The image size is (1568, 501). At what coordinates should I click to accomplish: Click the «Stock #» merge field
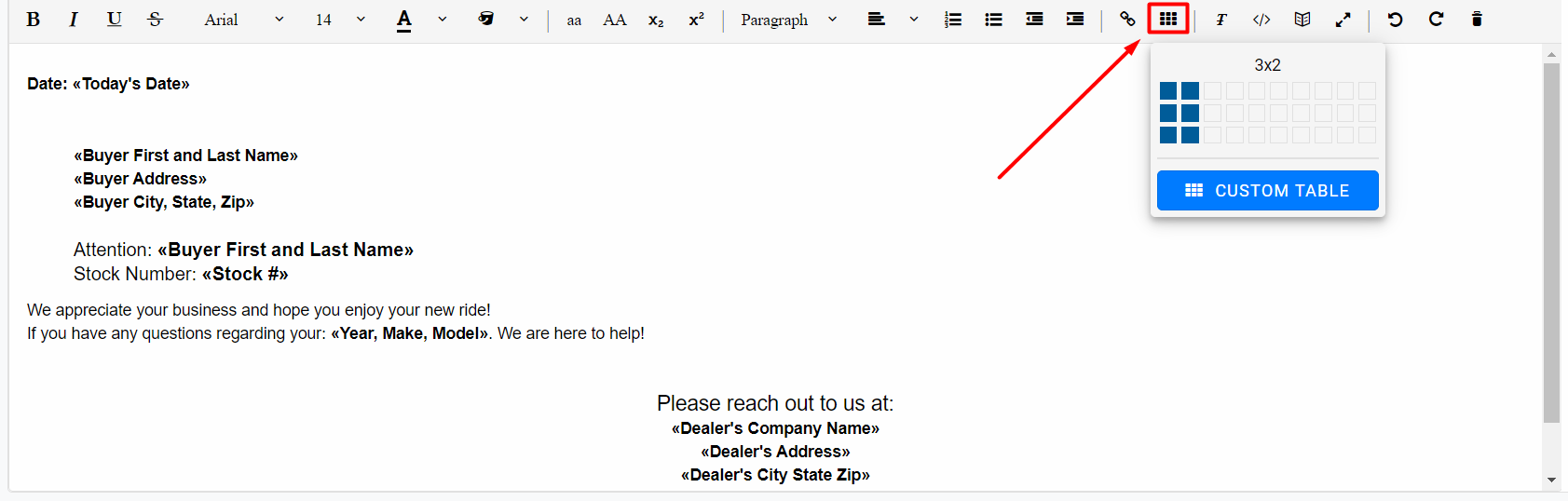245,274
